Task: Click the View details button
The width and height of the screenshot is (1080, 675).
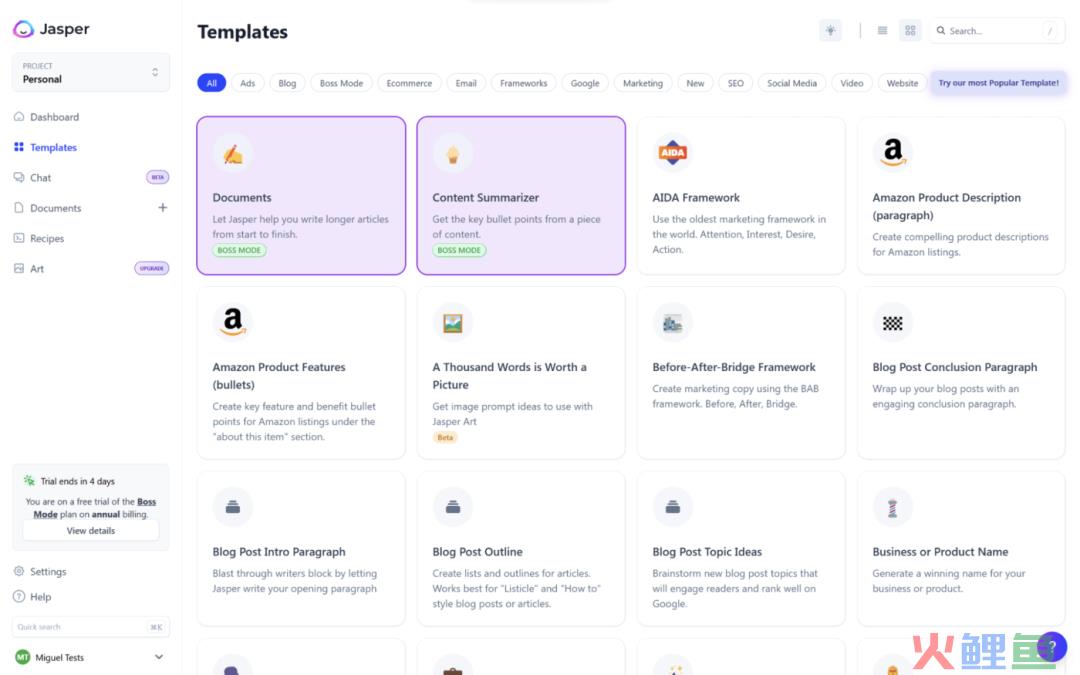Action: coord(91,530)
